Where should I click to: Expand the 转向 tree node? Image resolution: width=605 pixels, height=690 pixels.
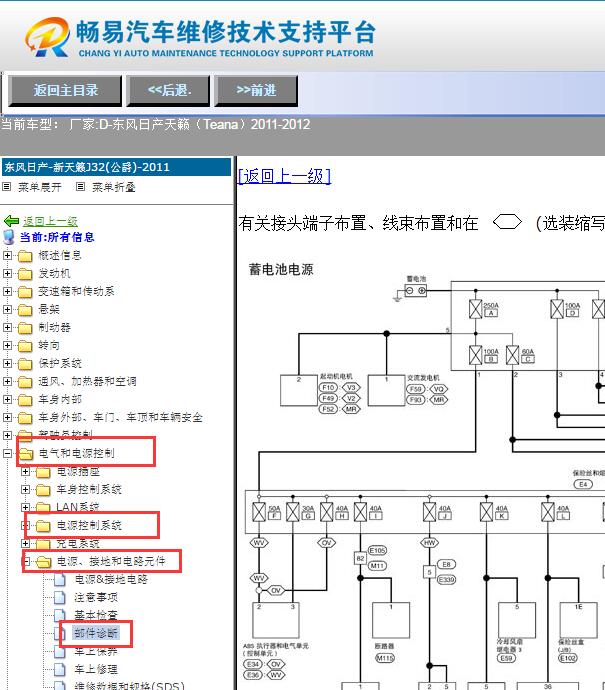pos(7,345)
